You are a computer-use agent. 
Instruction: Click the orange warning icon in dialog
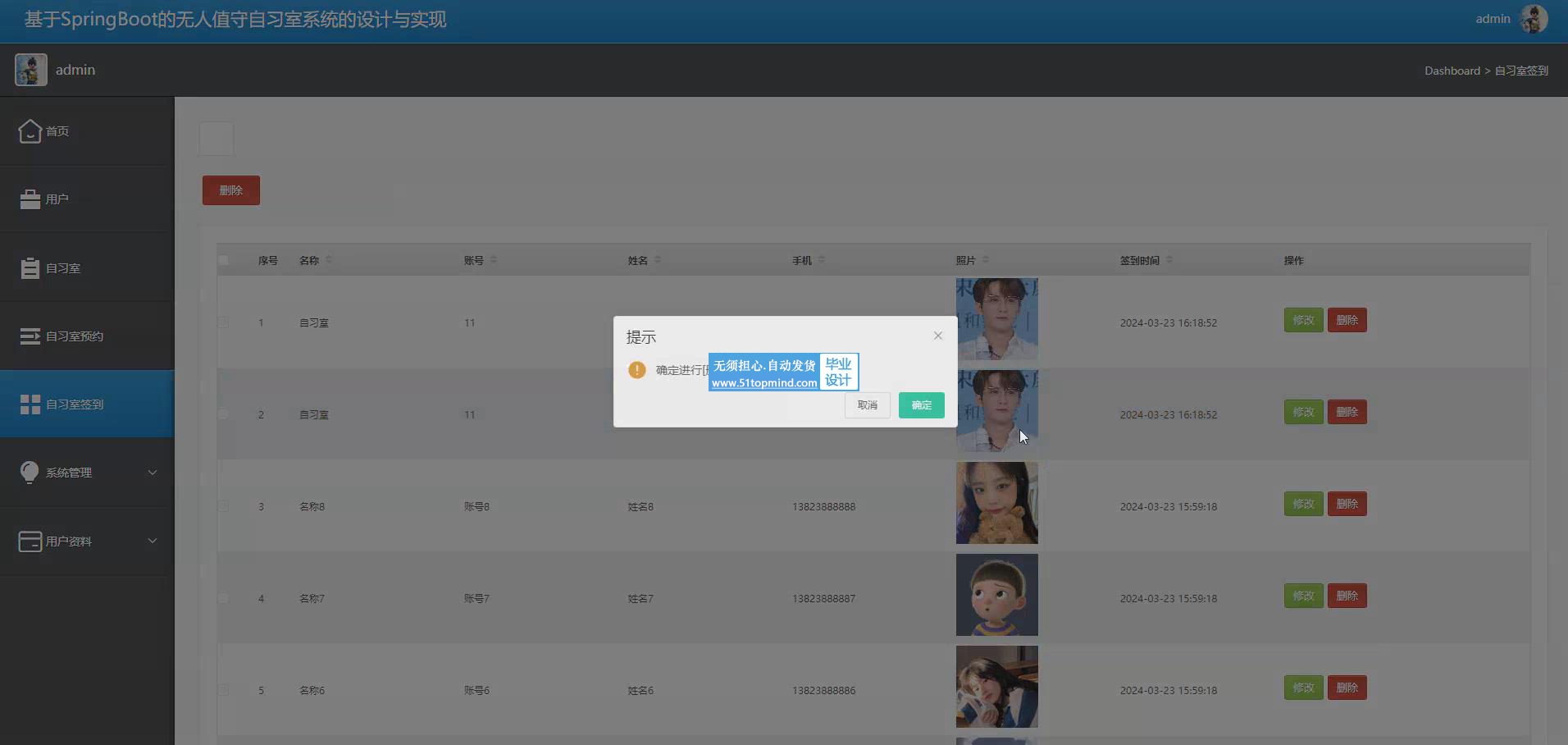click(637, 370)
